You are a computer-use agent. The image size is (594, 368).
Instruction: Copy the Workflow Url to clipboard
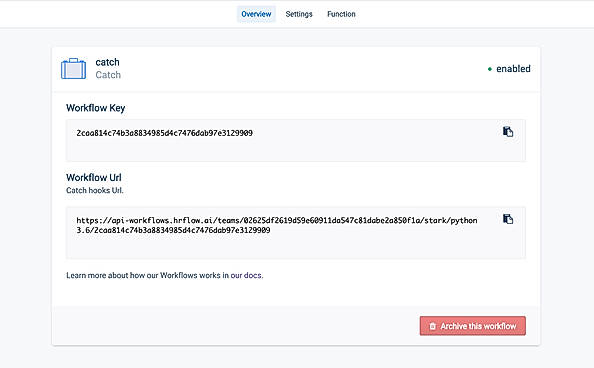tap(508, 219)
